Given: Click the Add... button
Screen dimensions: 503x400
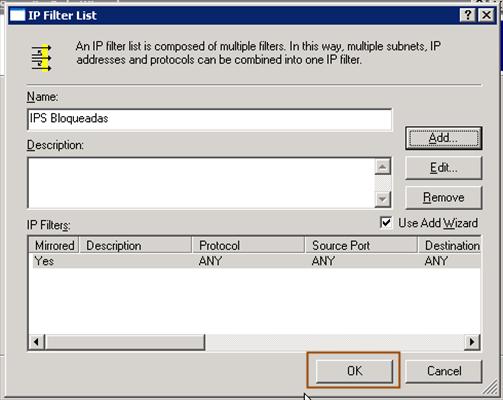Looking at the screenshot, I should tap(444, 138).
